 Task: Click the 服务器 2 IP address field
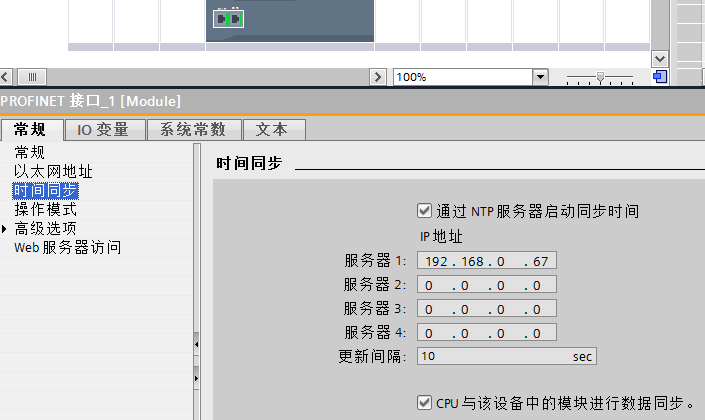pos(486,285)
